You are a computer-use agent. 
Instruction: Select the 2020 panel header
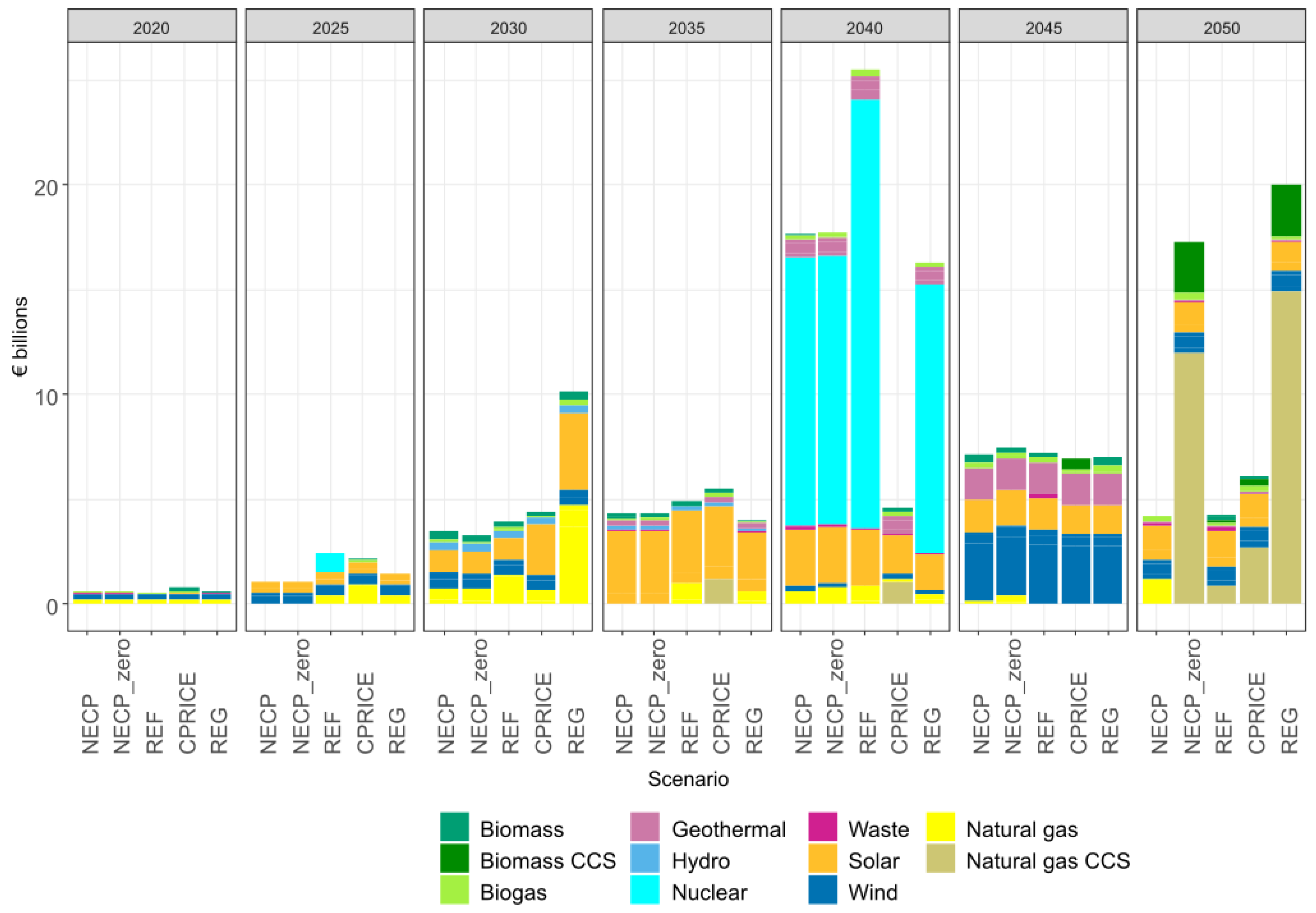coord(152,27)
